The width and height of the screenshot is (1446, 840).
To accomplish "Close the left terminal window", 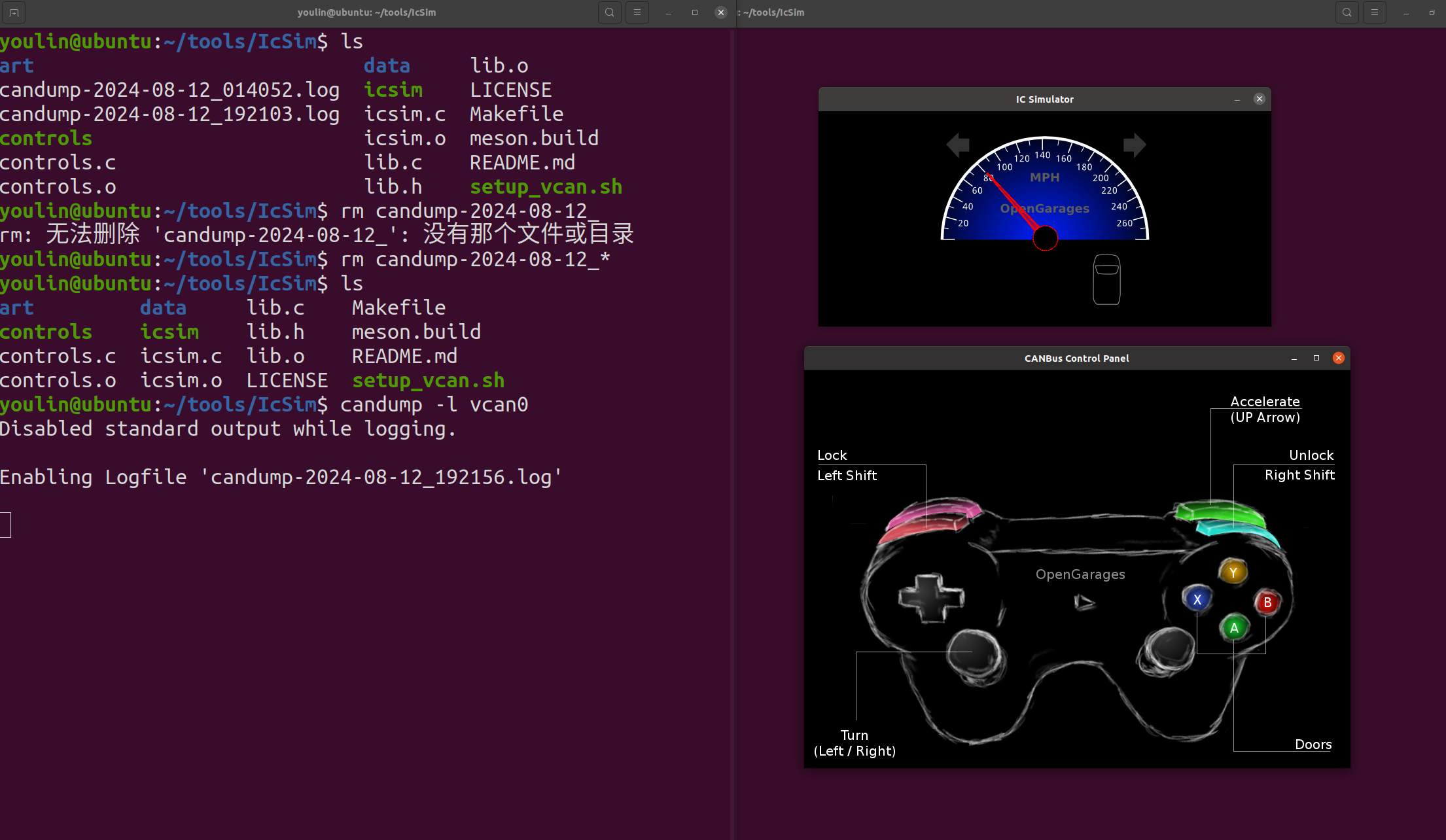I will pyautogui.click(x=720, y=12).
